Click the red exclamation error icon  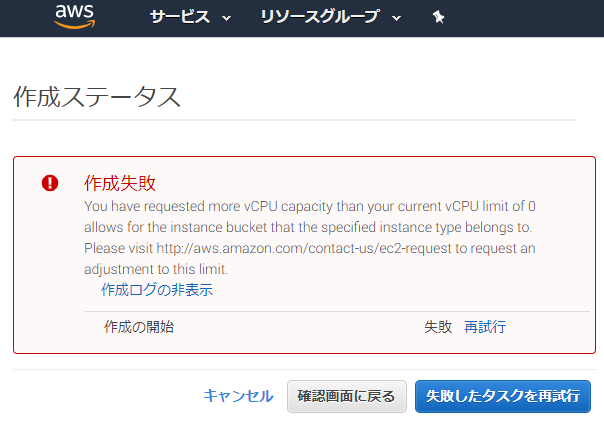[50, 183]
